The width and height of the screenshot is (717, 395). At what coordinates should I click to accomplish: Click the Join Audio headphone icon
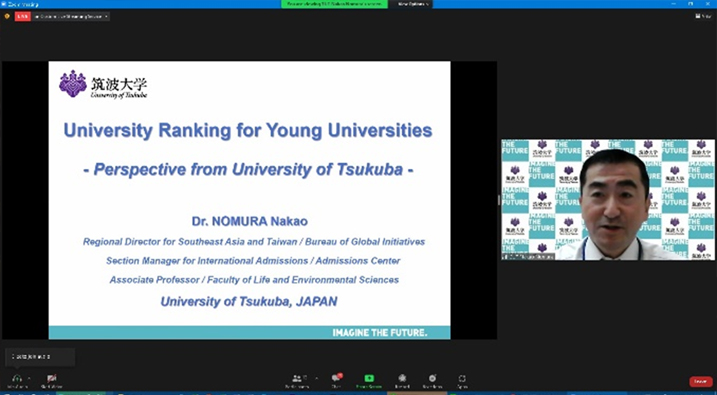pos(17,379)
